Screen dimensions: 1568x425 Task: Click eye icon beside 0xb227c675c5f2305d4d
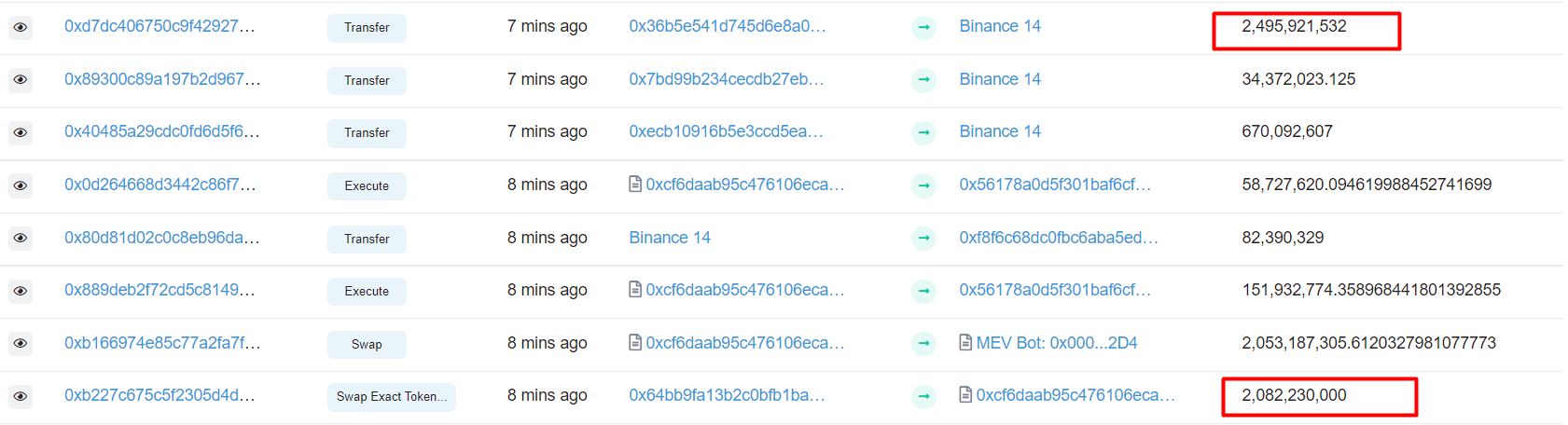click(x=20, y=396)
